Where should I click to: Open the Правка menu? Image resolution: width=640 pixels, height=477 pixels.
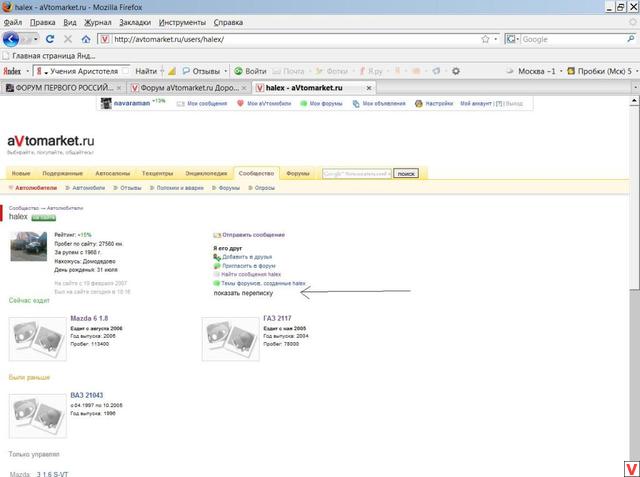click(x=42, y=22)
